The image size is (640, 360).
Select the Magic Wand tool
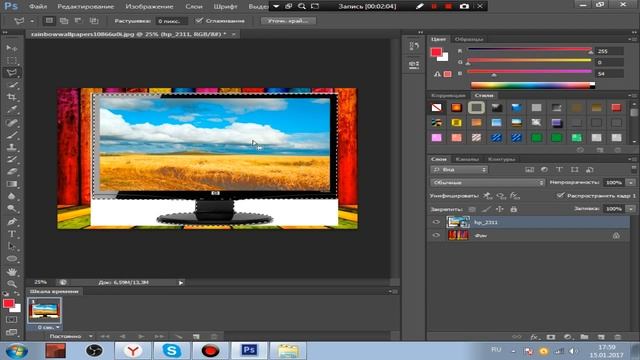click(12, 85)
